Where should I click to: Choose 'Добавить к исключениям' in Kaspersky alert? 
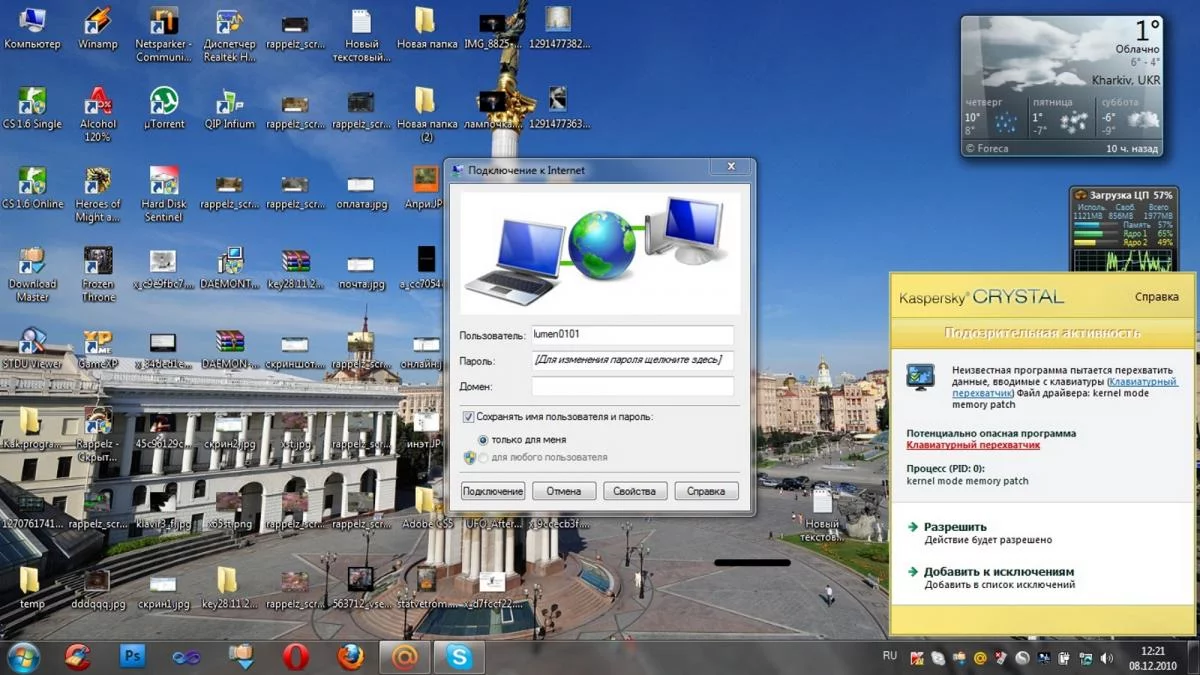998,572
